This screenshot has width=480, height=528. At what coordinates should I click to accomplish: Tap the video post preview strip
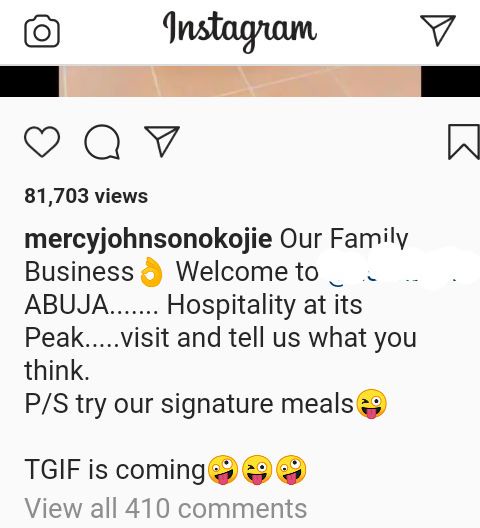point(240,81)
